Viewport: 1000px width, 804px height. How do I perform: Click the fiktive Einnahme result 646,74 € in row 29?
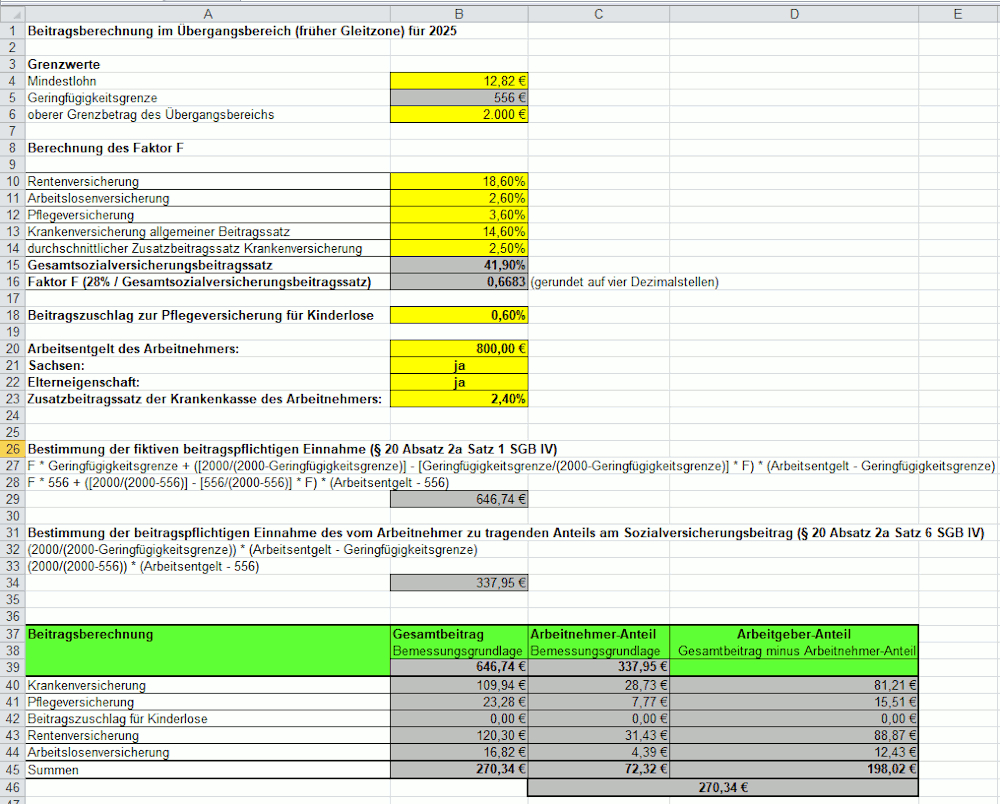click(x=459, y=499)
